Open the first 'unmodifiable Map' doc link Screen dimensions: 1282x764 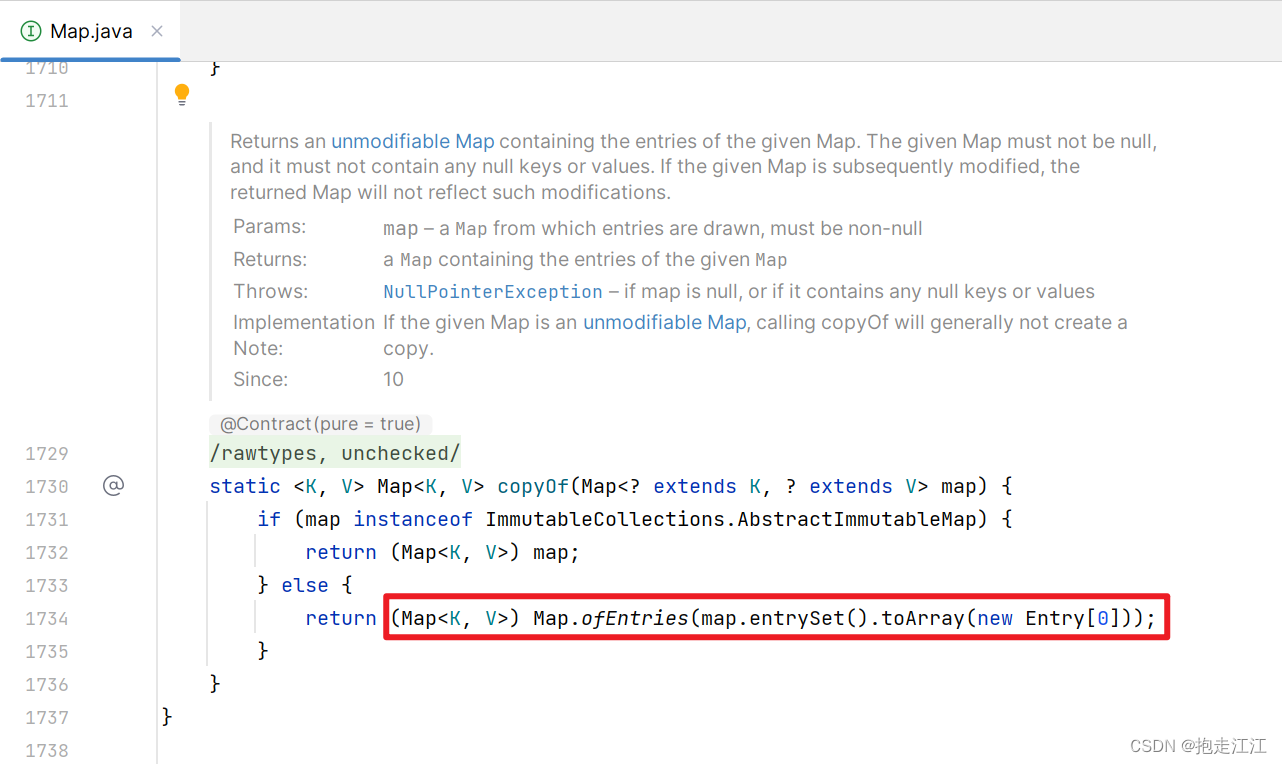[x=413, y=141]
